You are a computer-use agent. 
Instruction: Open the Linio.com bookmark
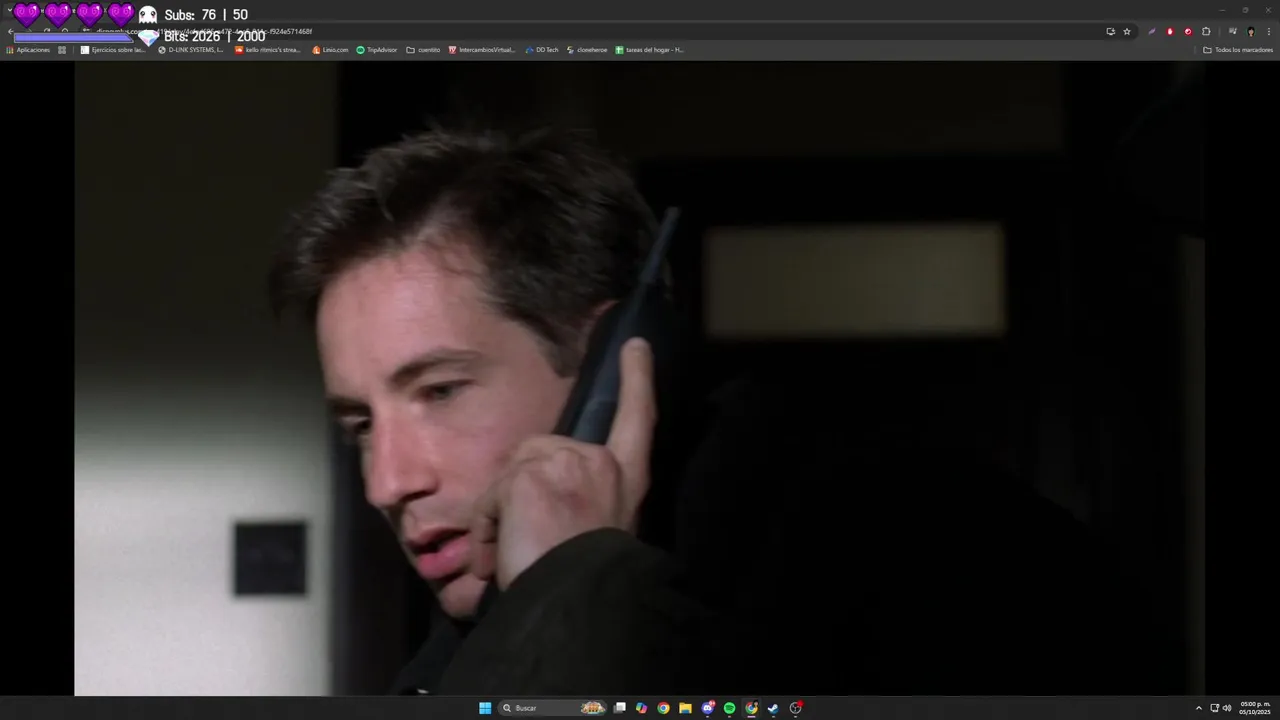330,50
